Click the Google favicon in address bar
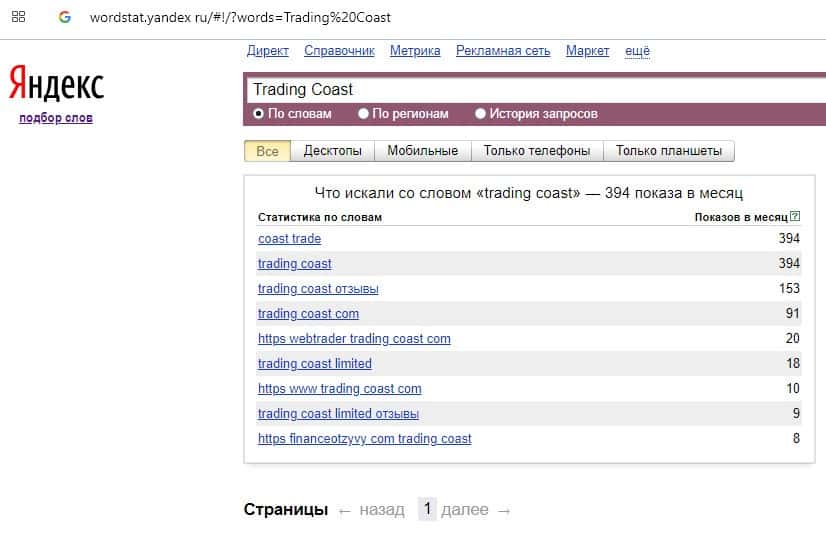The width and height of the screenshot is (826, 550). tap(64, 17)
